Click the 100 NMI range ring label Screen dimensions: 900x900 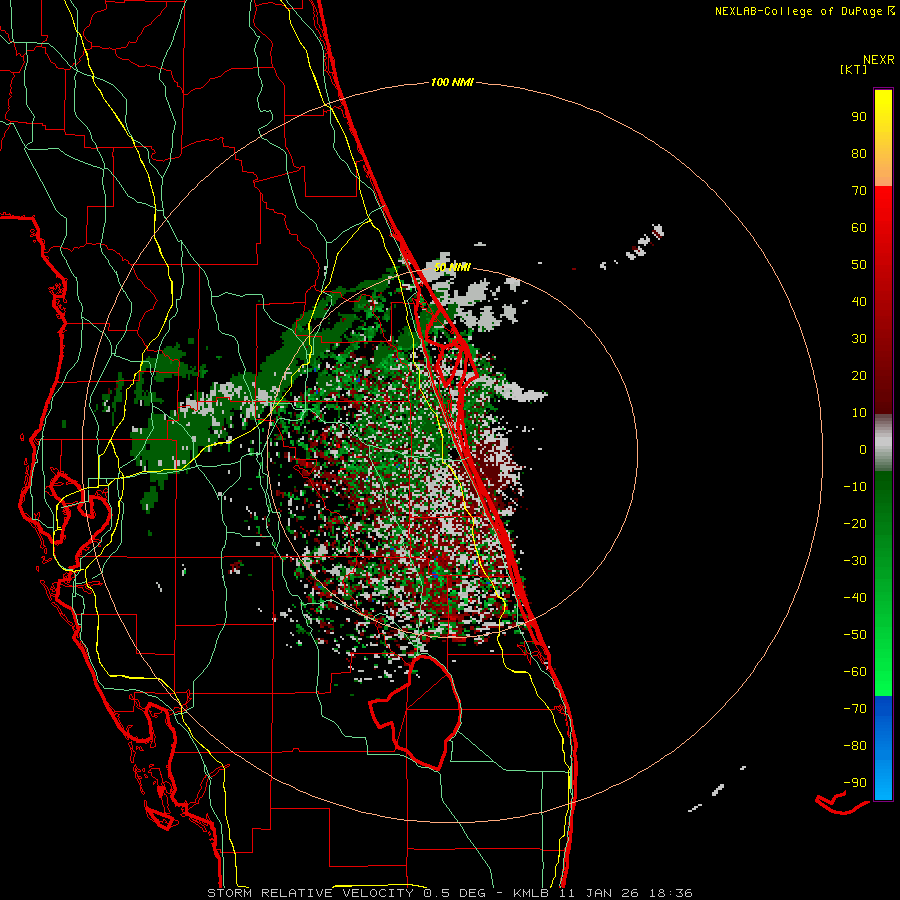[452, 83]
